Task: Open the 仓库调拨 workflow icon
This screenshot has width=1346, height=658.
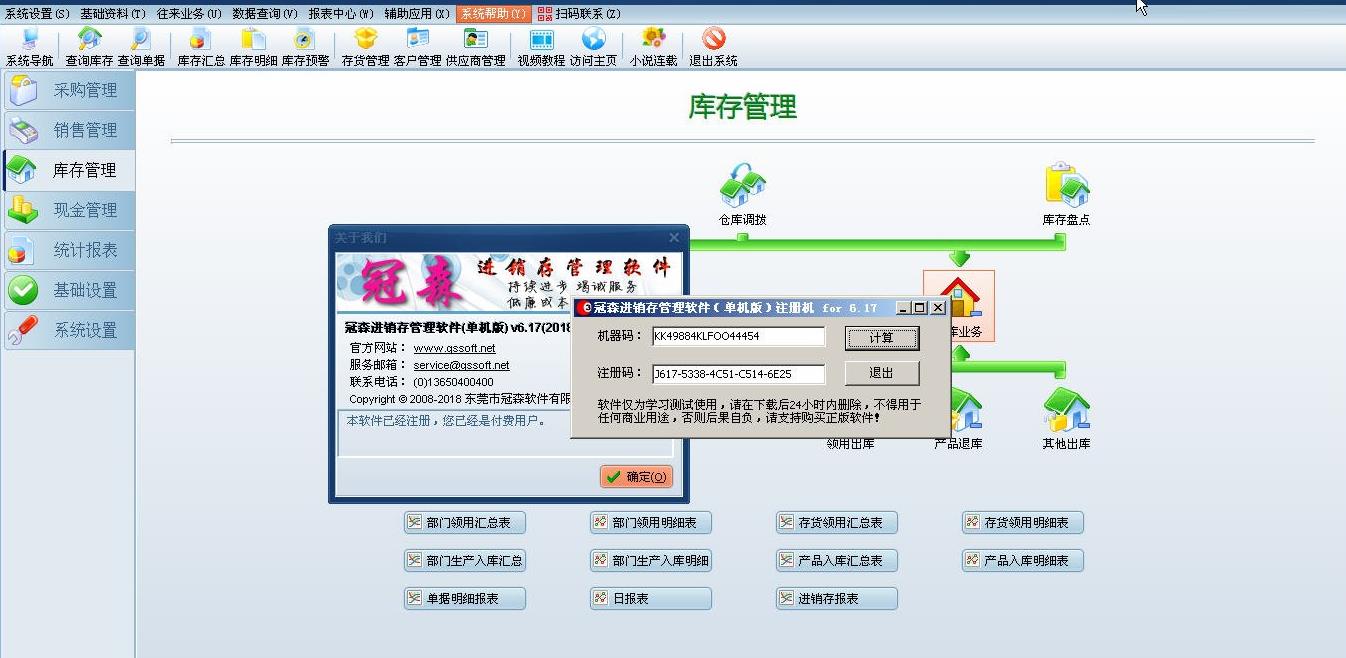Action: coord(743,195)
